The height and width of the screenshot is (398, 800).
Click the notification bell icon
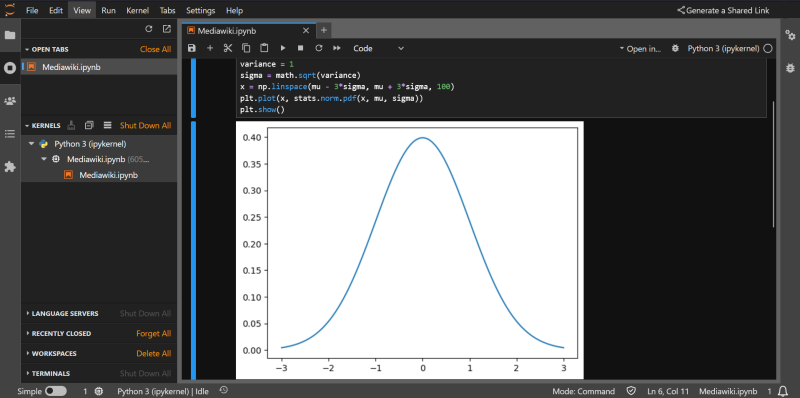(784, 391)
